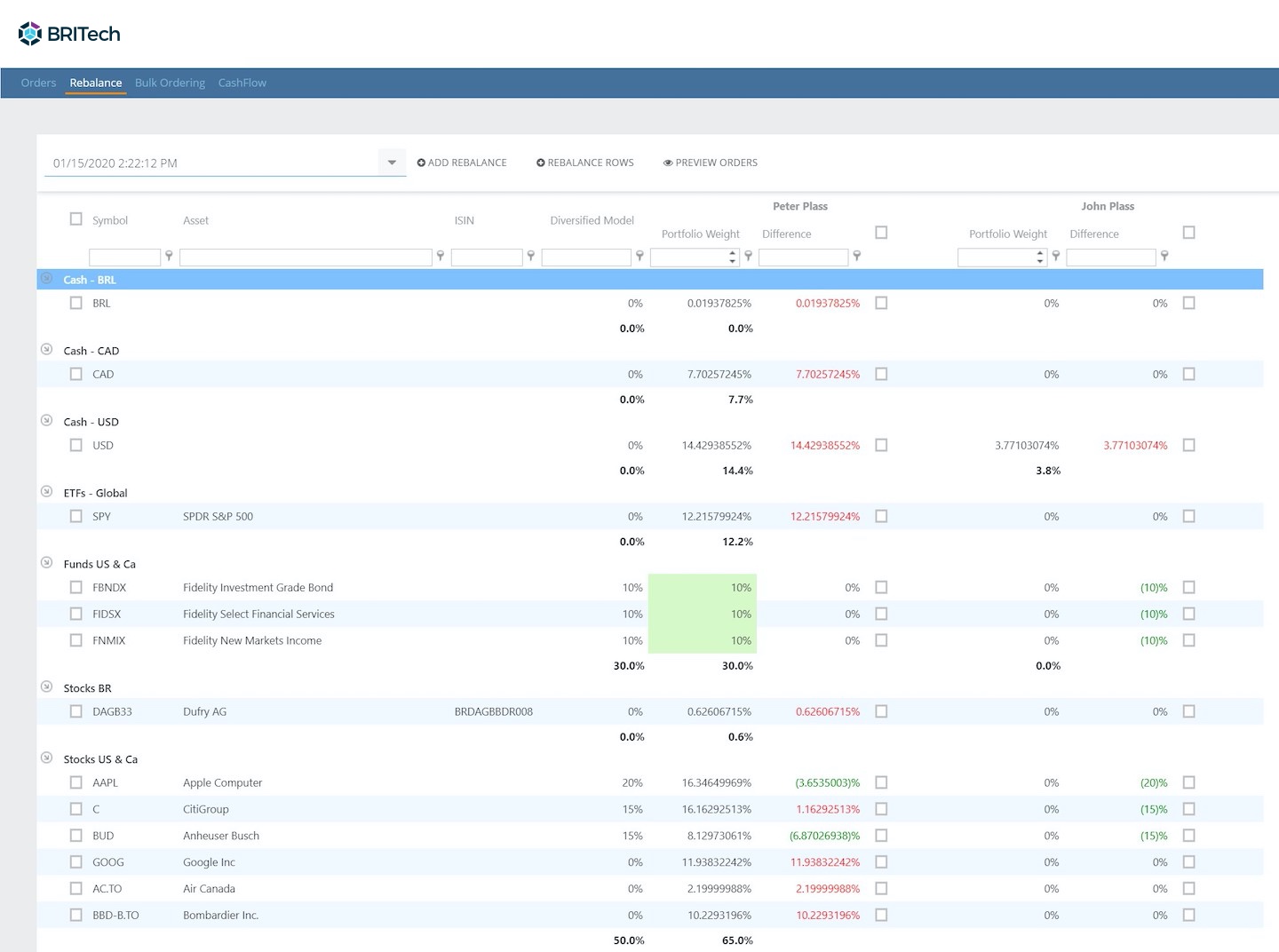Switch to Bulk Ordering tab
This screenshot has width=1279, height=952.
(x=170, y=83)
